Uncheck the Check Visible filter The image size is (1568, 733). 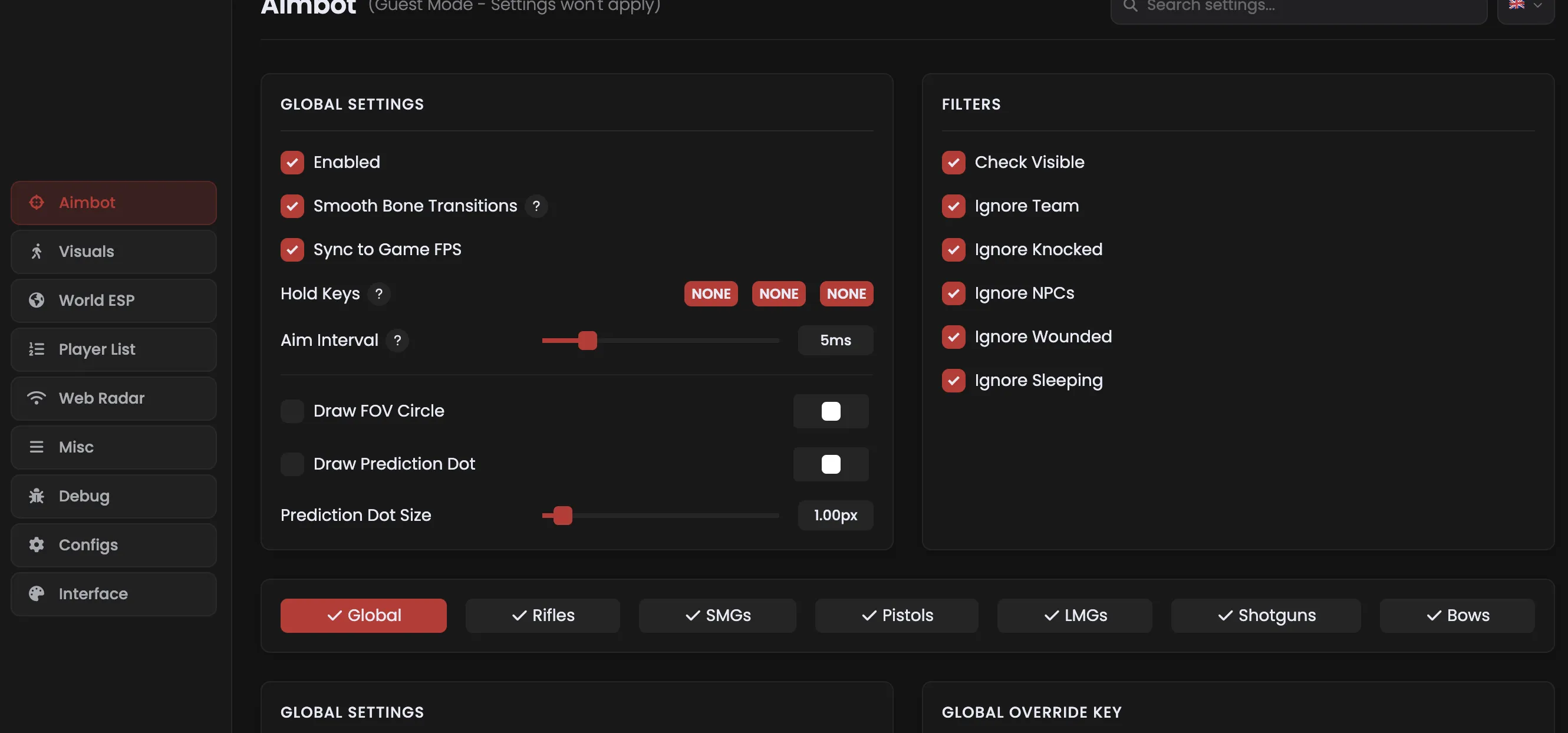point(953,163)
